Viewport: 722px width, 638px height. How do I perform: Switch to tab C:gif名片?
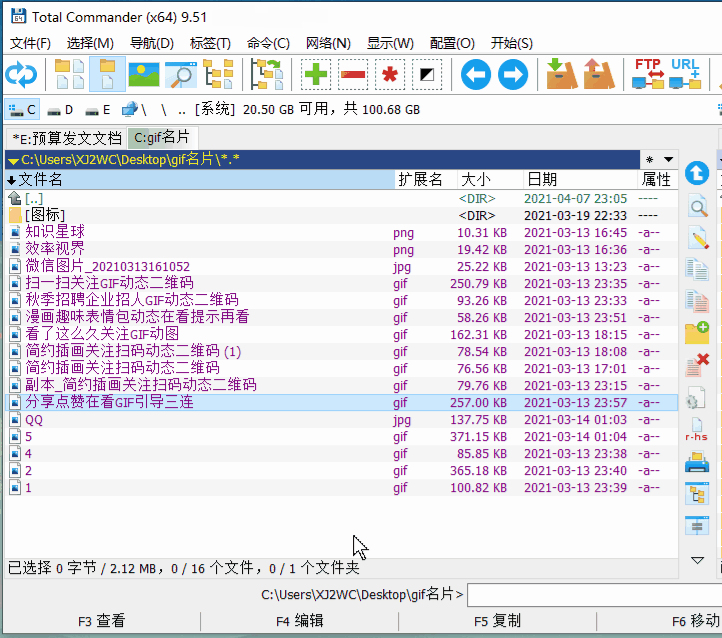162,137
